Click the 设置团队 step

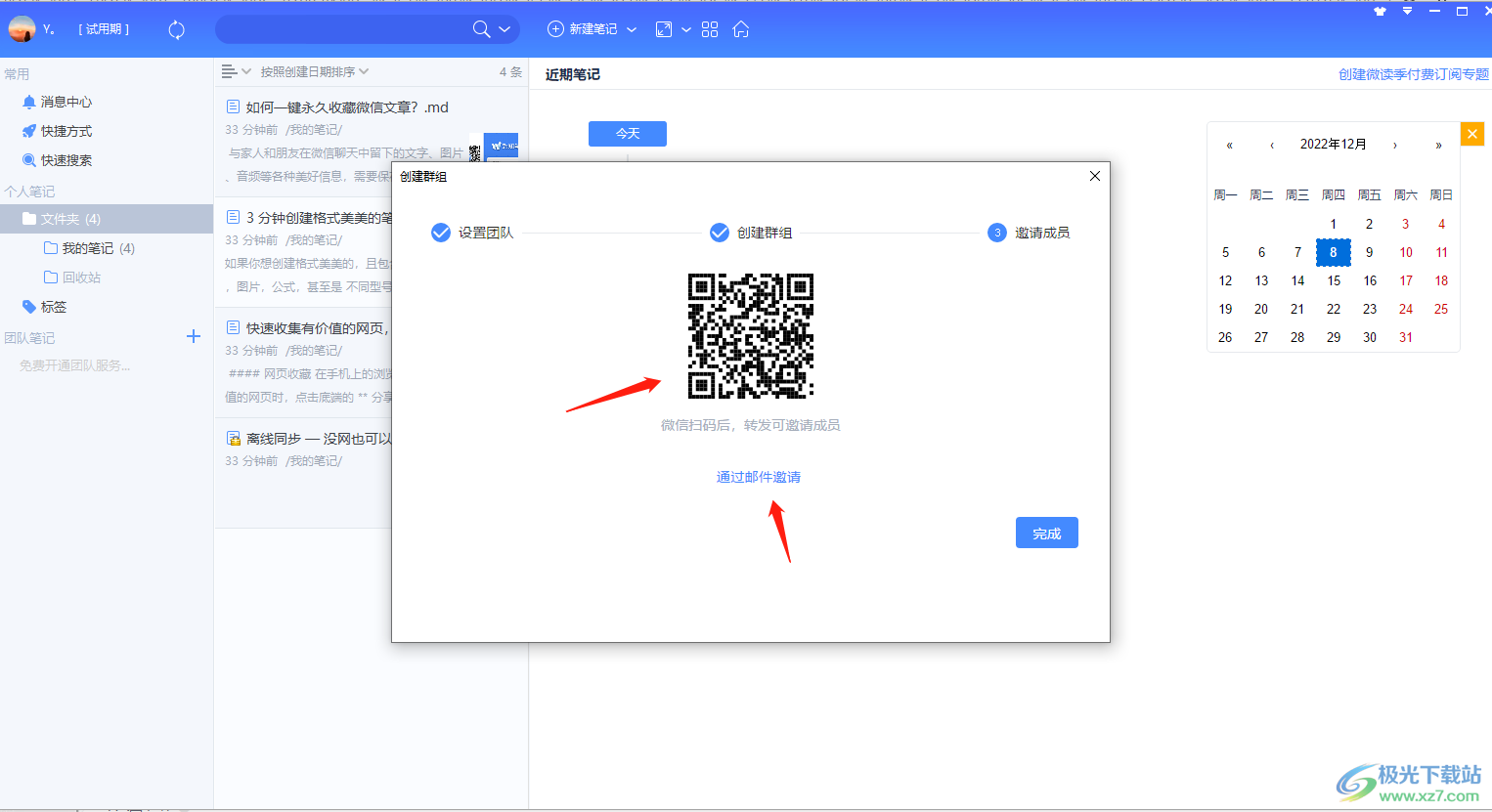coord(474,233)
